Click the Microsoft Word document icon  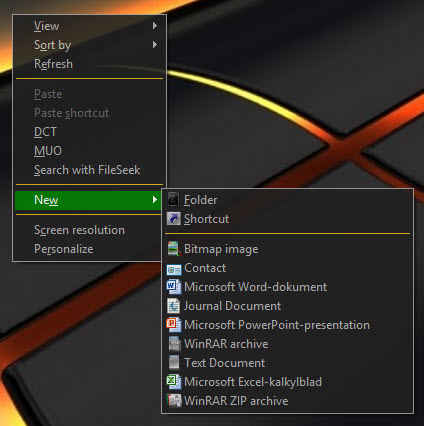pyautogui.click(x=174, y=287)
